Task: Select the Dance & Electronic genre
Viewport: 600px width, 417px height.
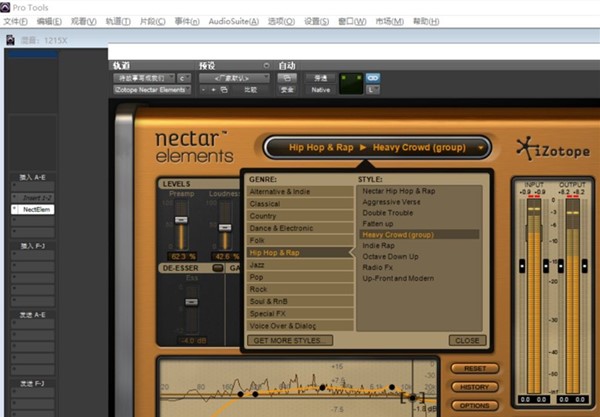Action: [x=300, y=228]
